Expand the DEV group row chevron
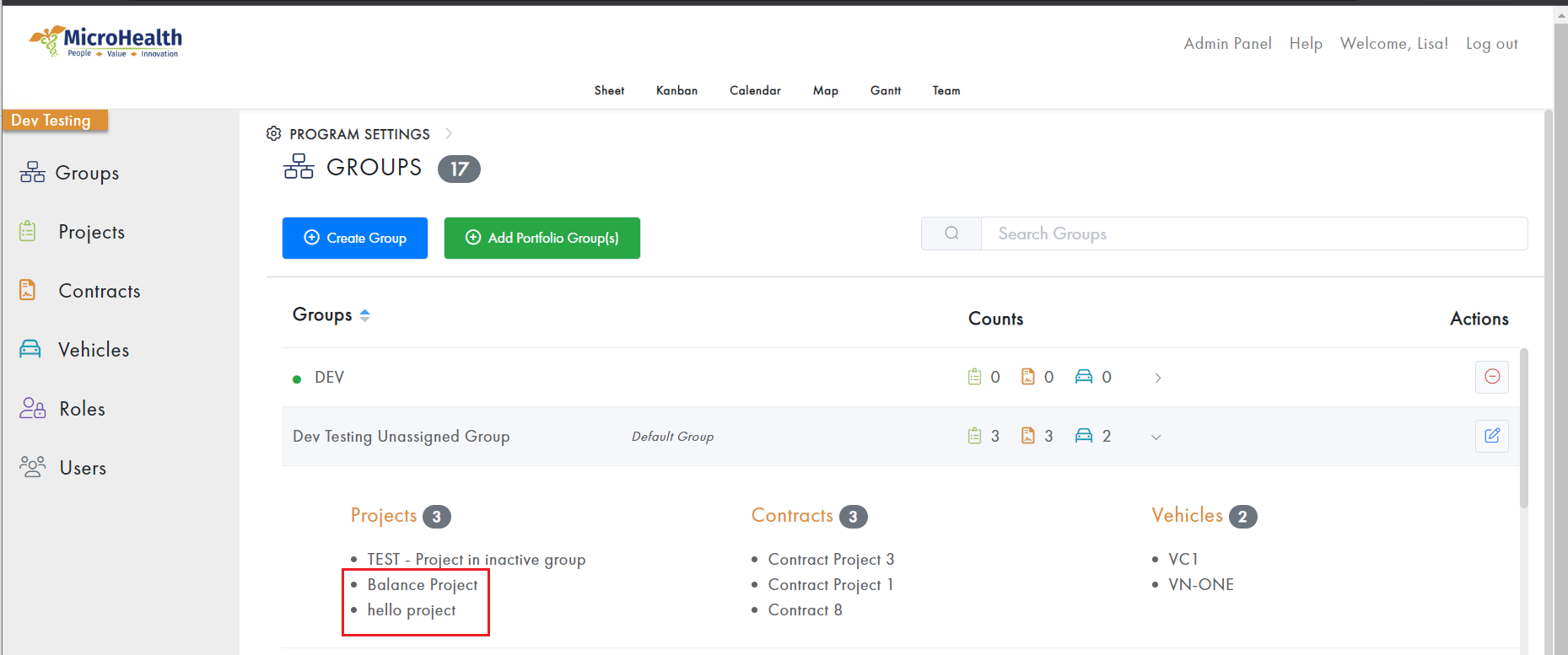1568x655 pixels. click(x=1158, y=378)
